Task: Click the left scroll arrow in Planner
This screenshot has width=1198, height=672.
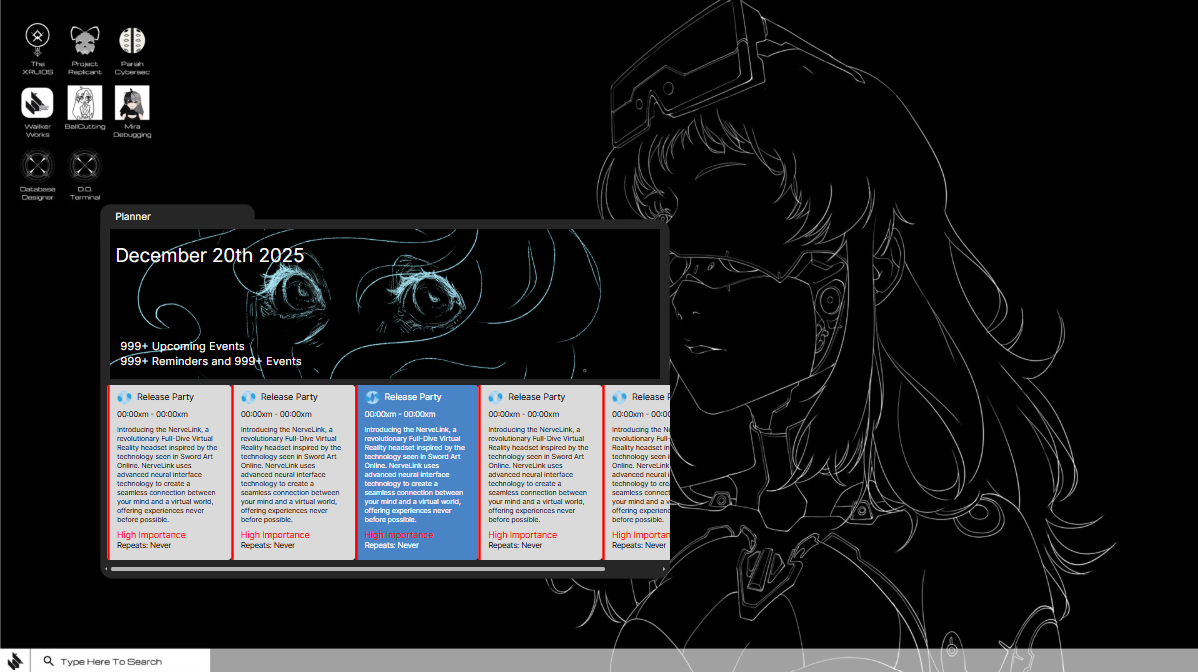Action: click(106, 569)
